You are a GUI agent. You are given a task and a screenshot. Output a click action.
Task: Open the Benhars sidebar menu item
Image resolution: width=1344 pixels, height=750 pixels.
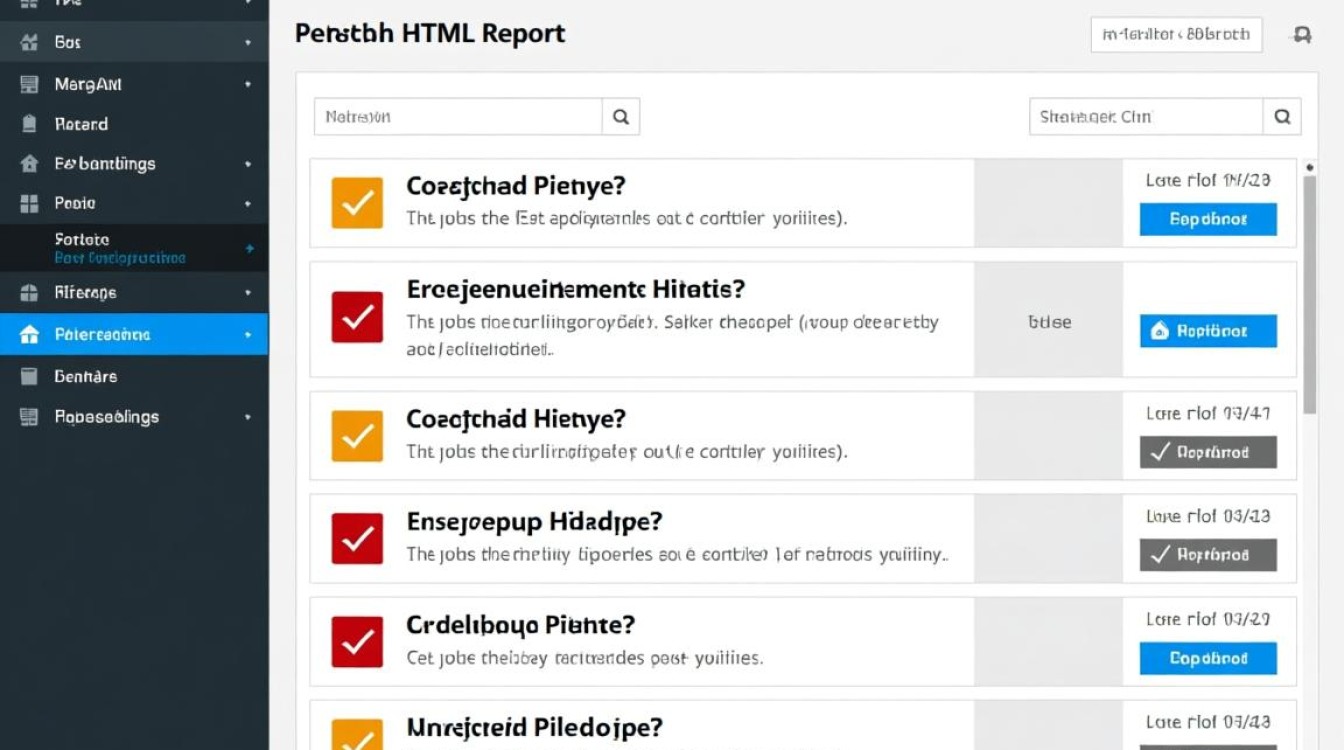click(86, 376)
